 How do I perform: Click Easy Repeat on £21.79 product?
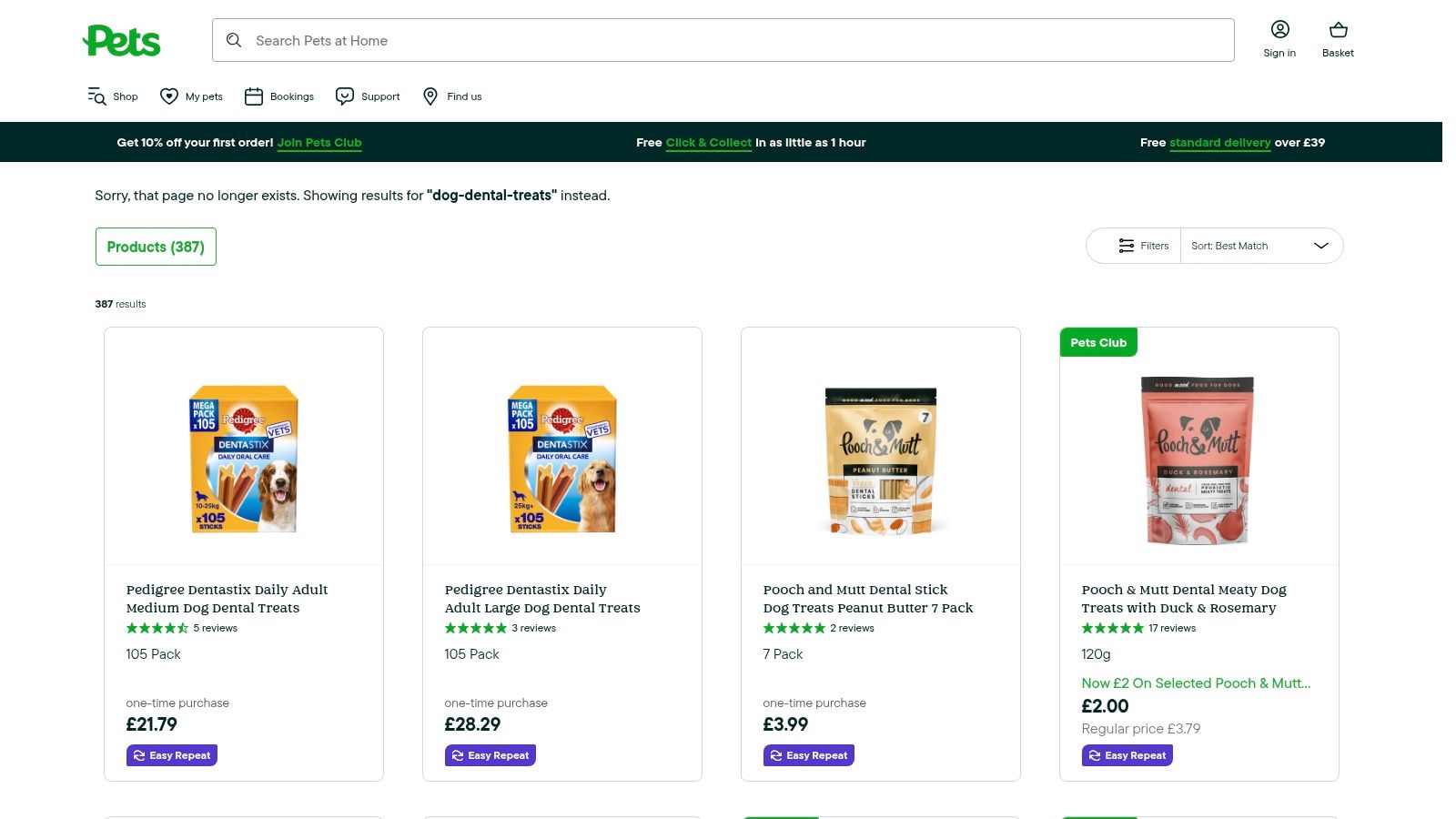(172, 755)
